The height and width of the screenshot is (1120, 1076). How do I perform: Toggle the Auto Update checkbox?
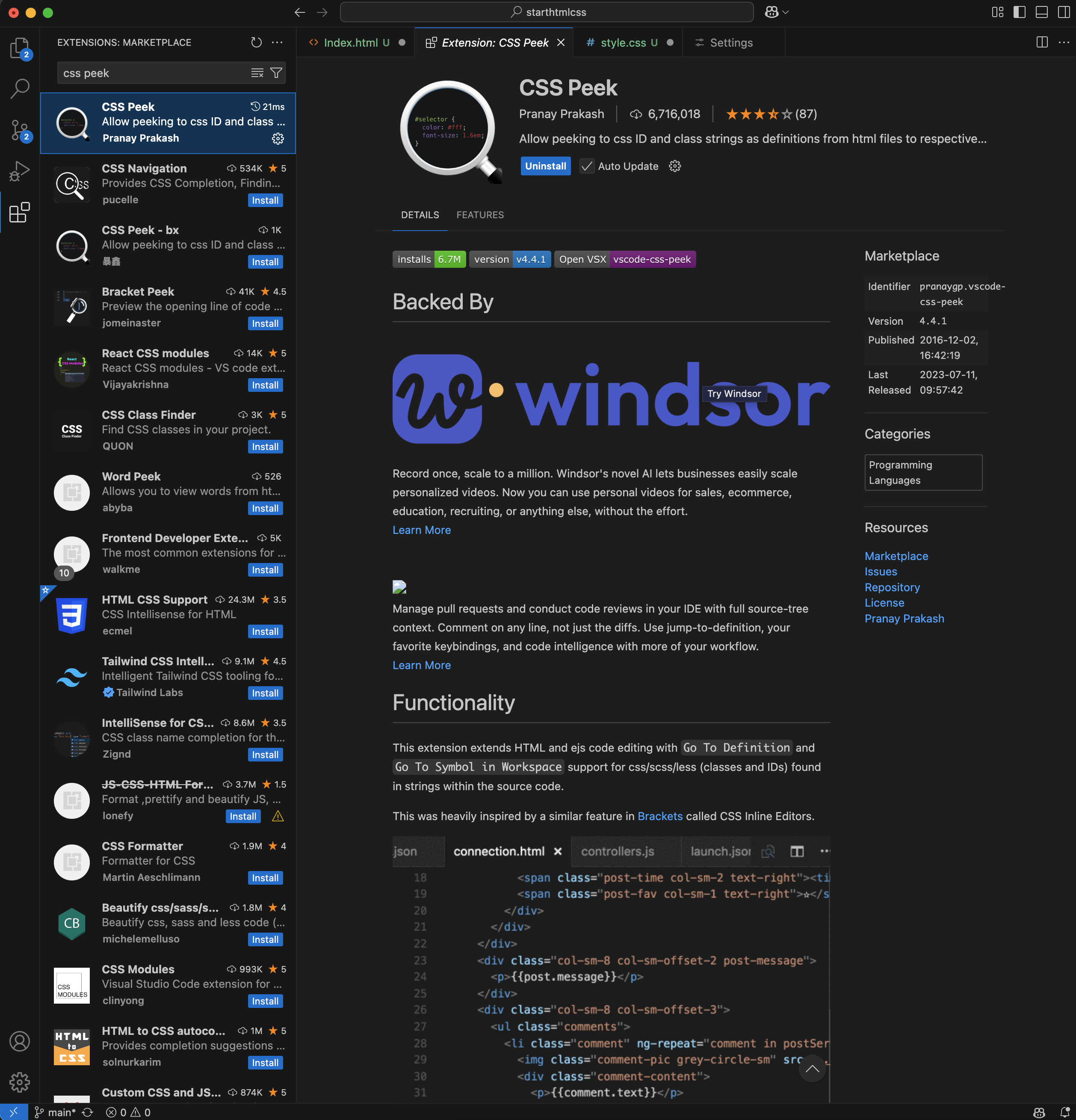click(587, 166)
